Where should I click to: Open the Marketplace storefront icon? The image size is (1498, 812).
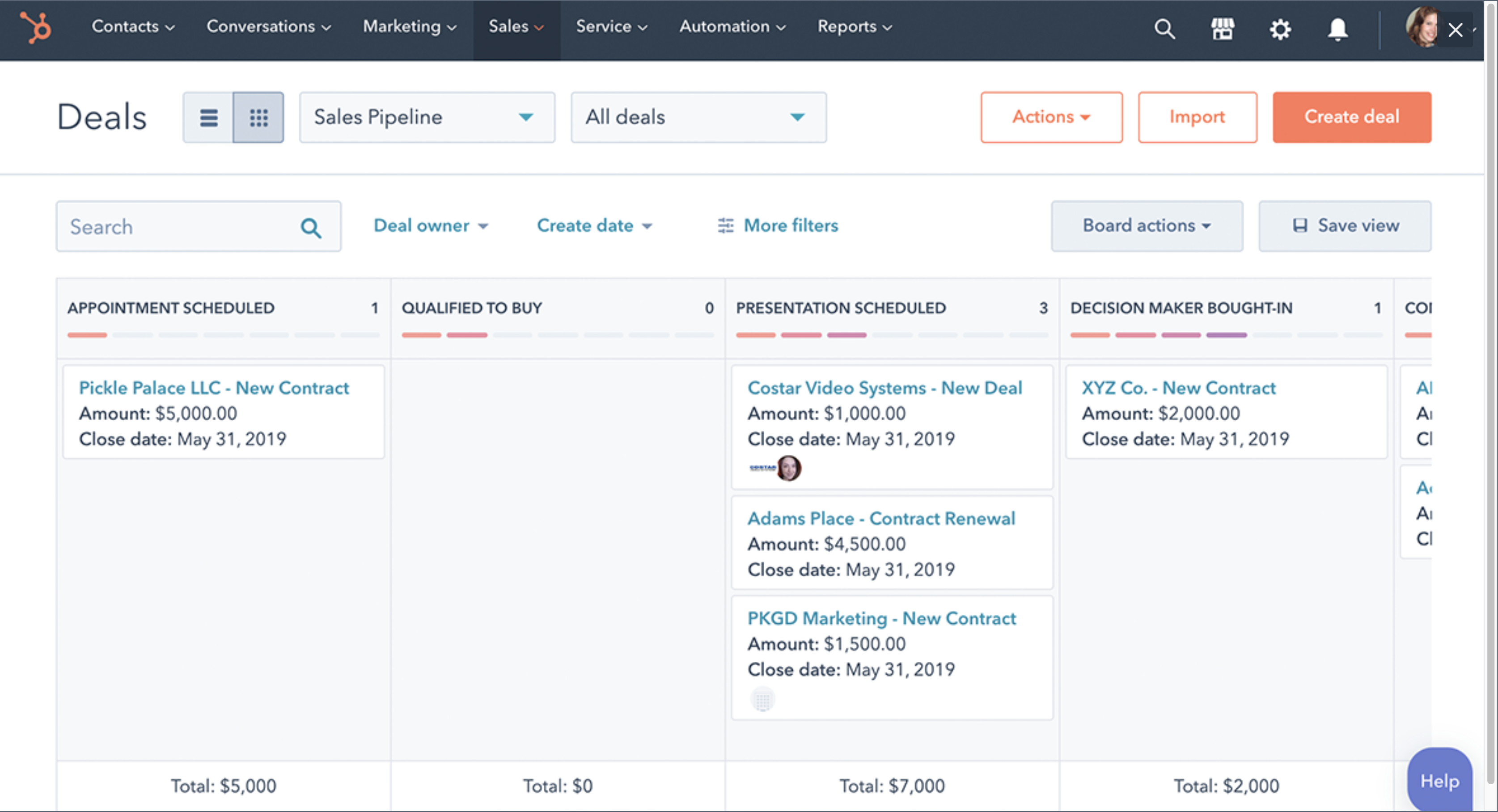(1223, 29)
